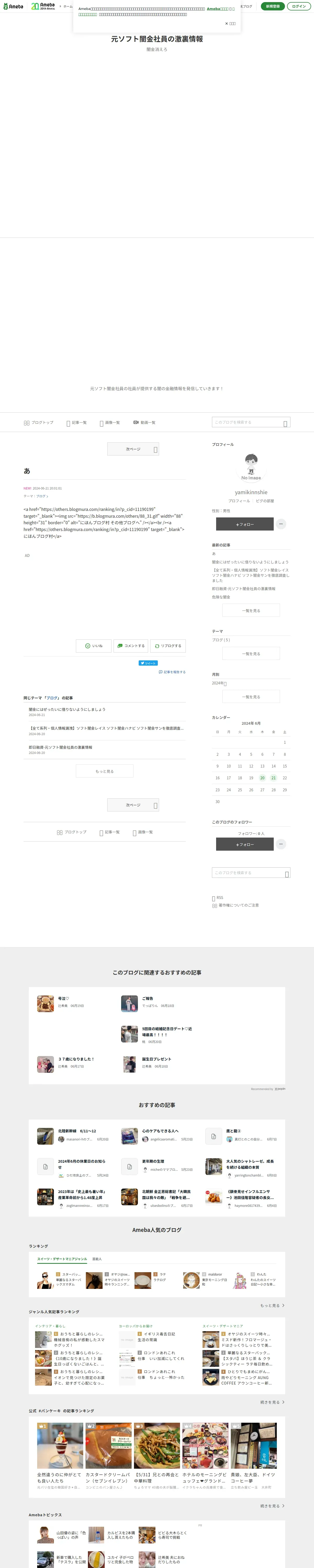Click 一覧を見る under 最新の記事
Image resolution: width=314 pixels, height=1568 pixels.
coord(251,610)
